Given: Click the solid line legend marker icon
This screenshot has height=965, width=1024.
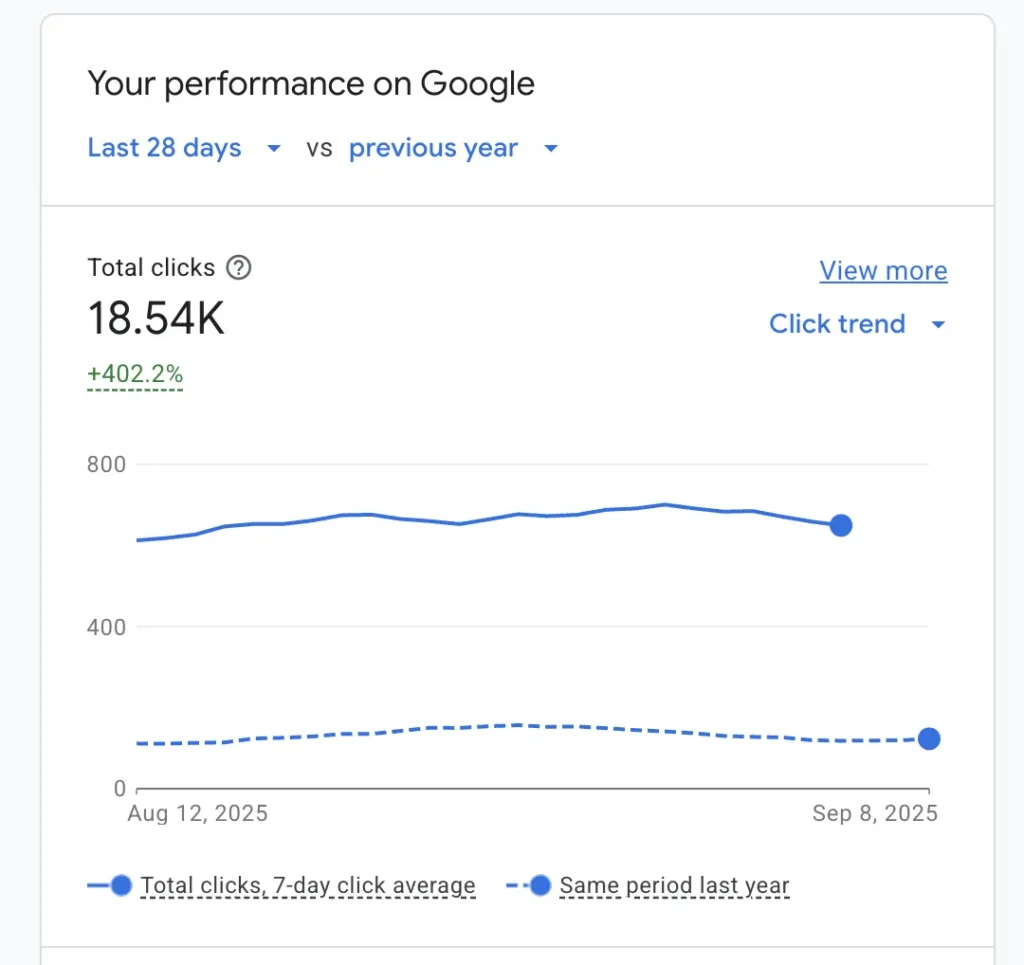Looking at the screenshot, I should tap(121, 885).
